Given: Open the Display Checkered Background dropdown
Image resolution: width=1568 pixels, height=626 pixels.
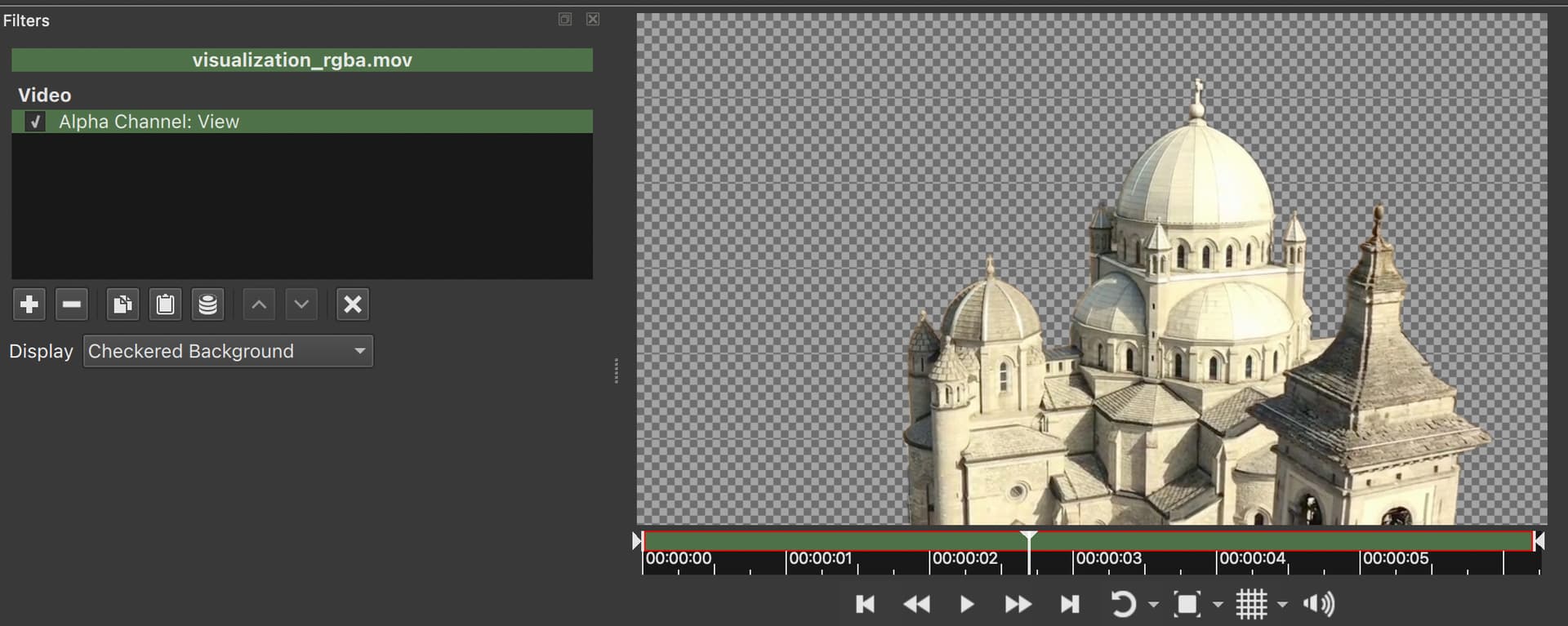Looking at the screenshot, I should (x=228, y=351).
